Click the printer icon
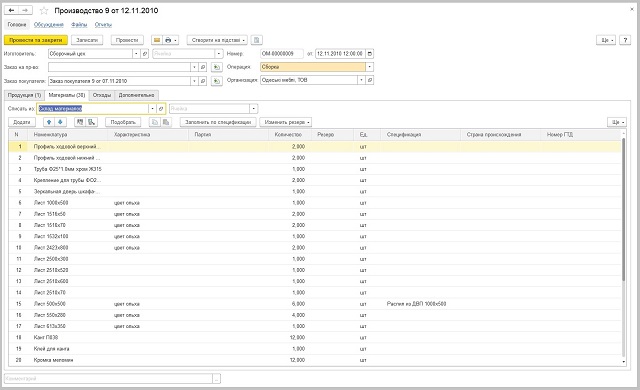 (168, 40)
